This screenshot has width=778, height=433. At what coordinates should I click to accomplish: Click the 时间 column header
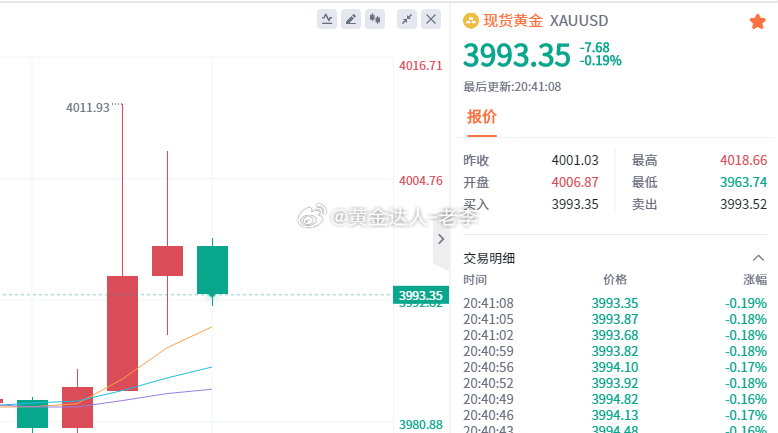[x=475, y=280]
